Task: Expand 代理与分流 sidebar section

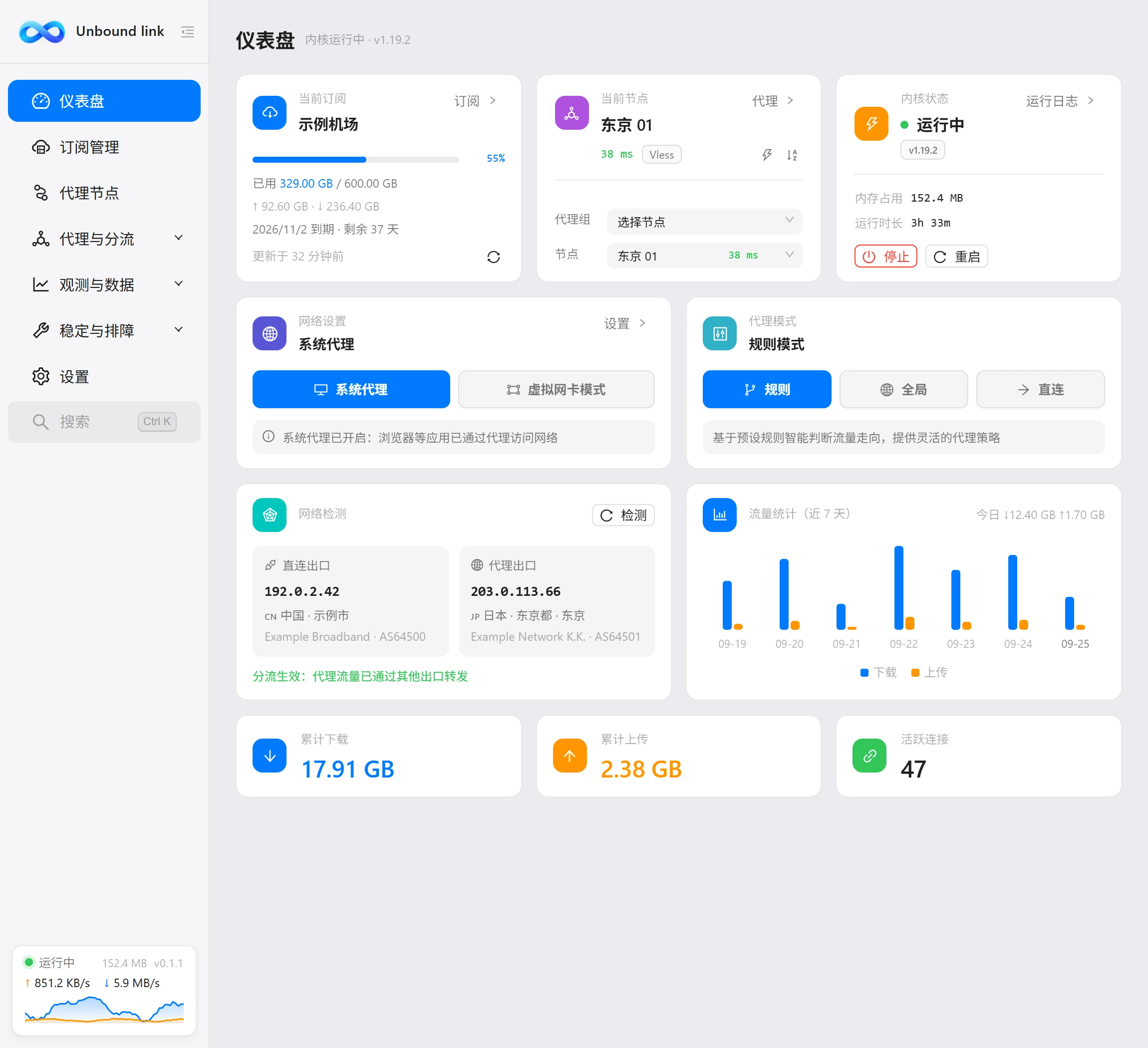Action: click(104, 239)
